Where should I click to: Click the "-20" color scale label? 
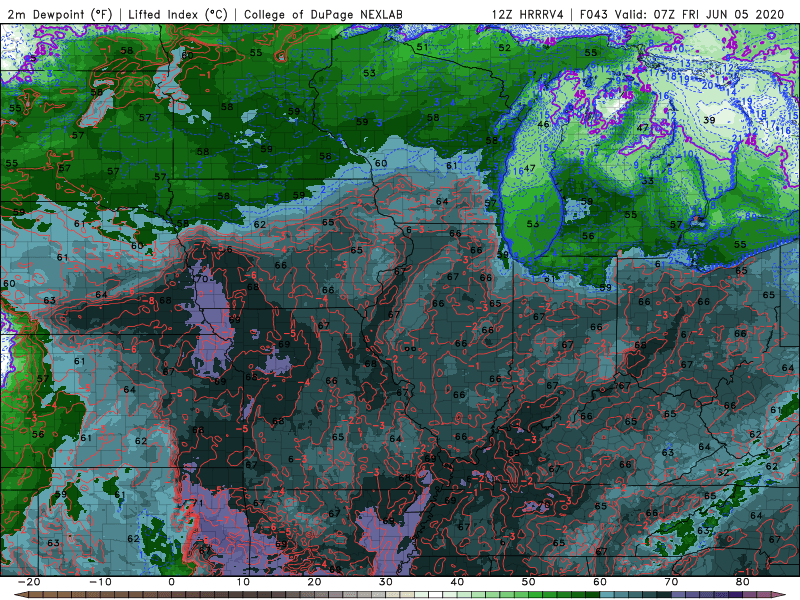coord(29,582)
